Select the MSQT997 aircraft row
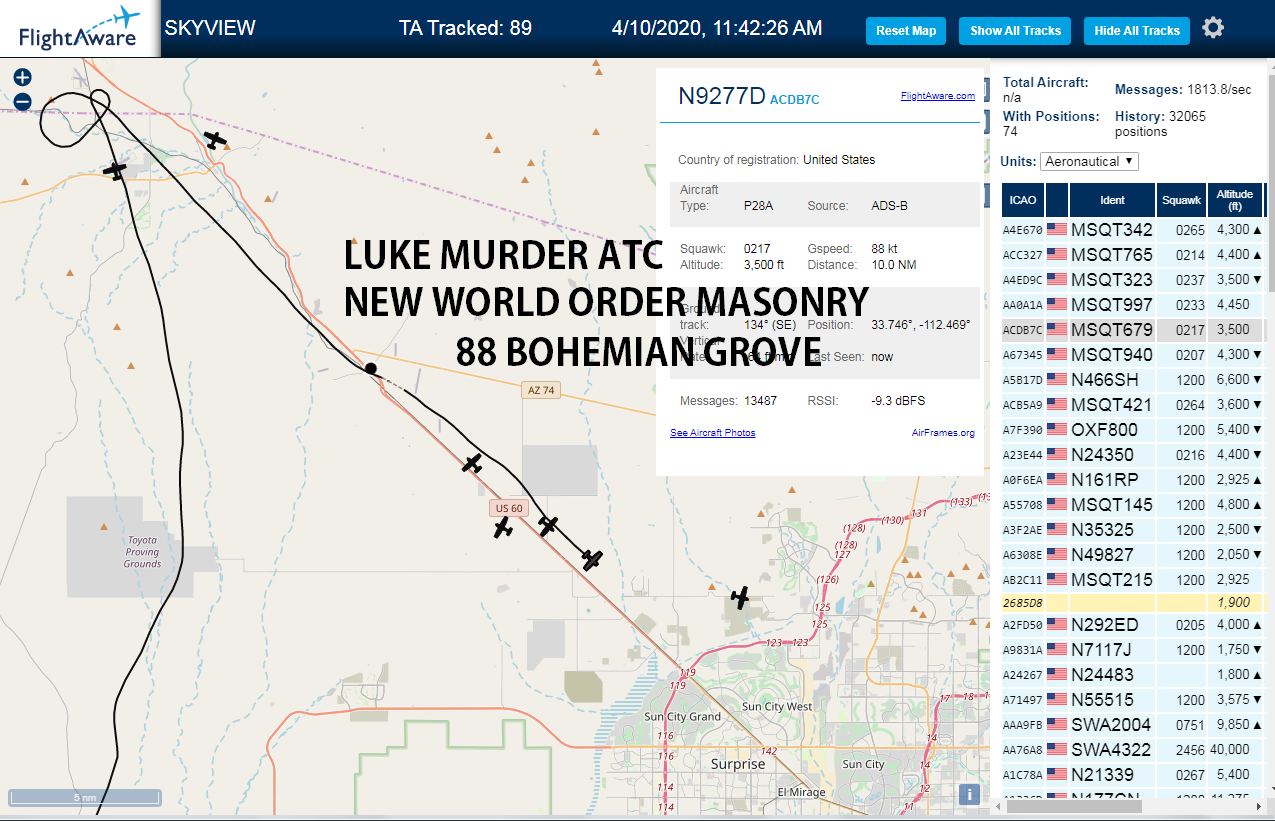Screen dimensions: 1275x821 1133,305
